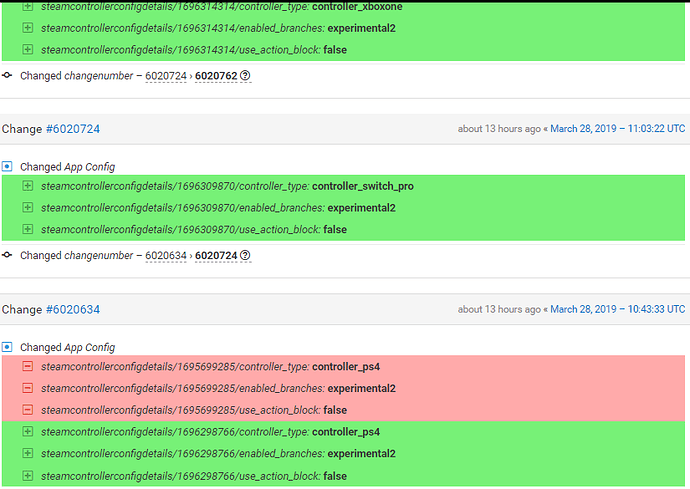This screenshot has width=690, height=489.
Task: Click new changenumber 6020762
Action: point(216,76)
